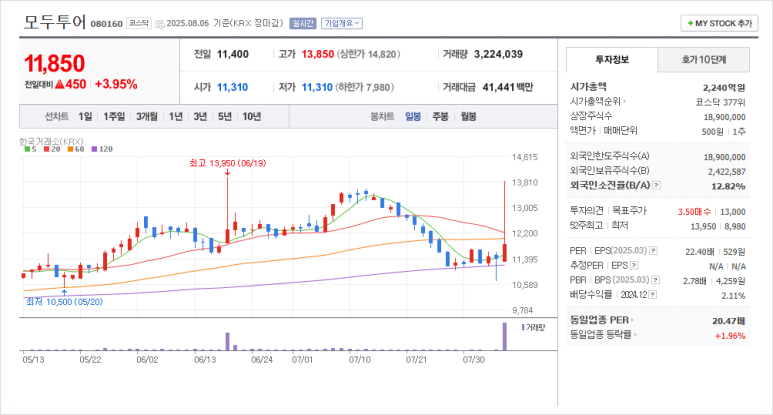Click the 07/10 date on chart axis
Viewport: 773px width, 415px height.
click(x=359, y=360)
